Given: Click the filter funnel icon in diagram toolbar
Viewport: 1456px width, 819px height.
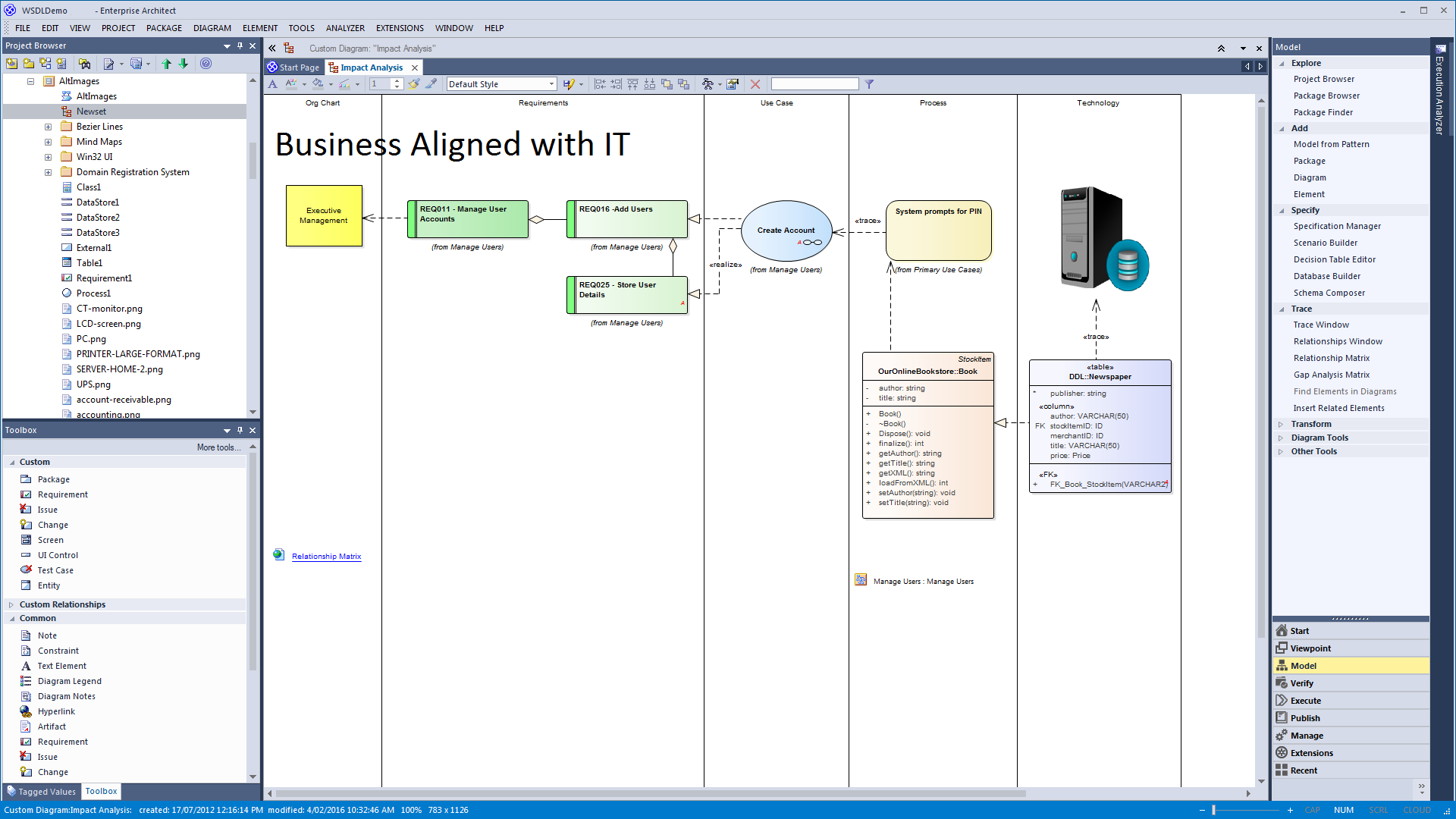Looking at the screenshot, I should tap(869, 84).
